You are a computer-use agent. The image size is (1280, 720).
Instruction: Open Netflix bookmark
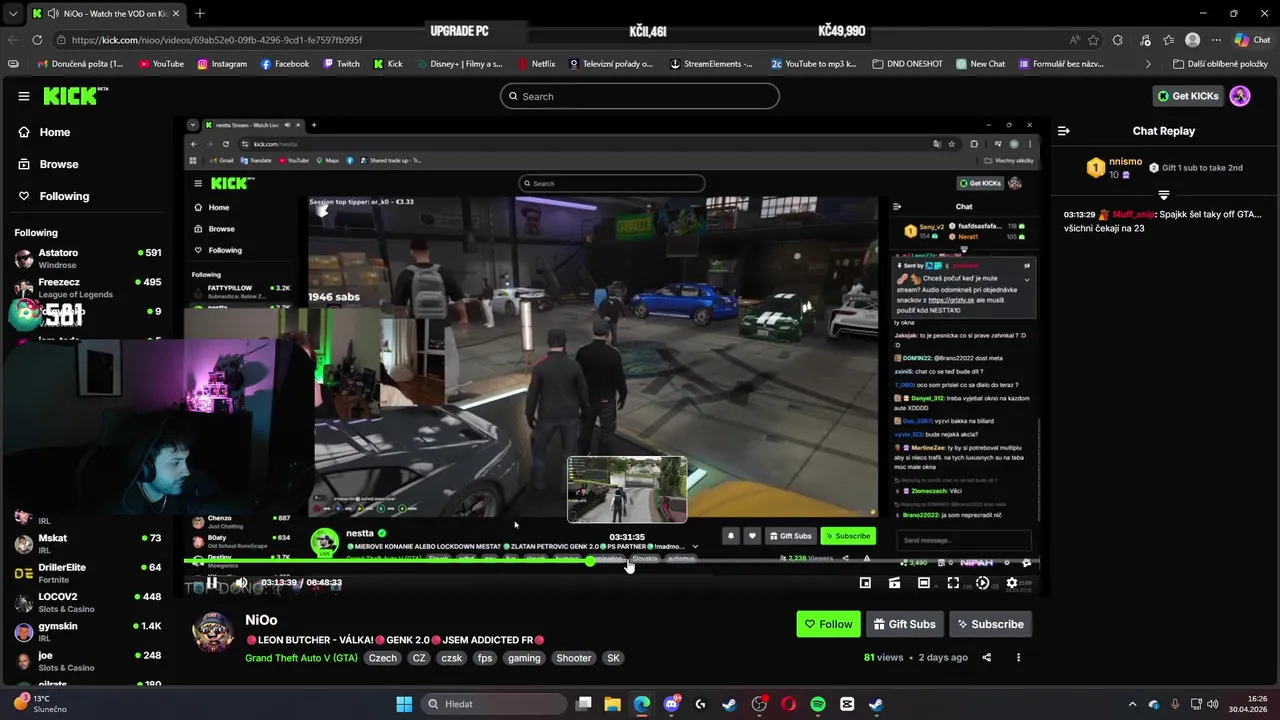click(x=536, y=64)
